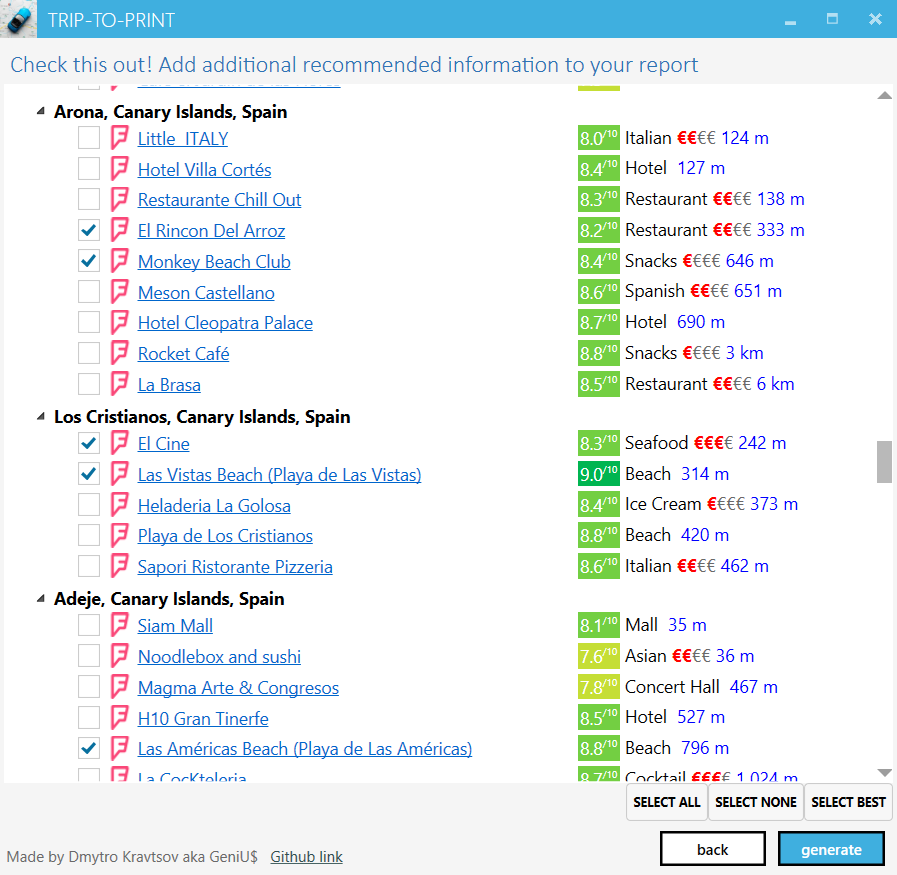Screen dimensions: 897x875
Task: Click the 7.6 rating badge for Noodlebox and sushi
Action: tap(598, 656)
